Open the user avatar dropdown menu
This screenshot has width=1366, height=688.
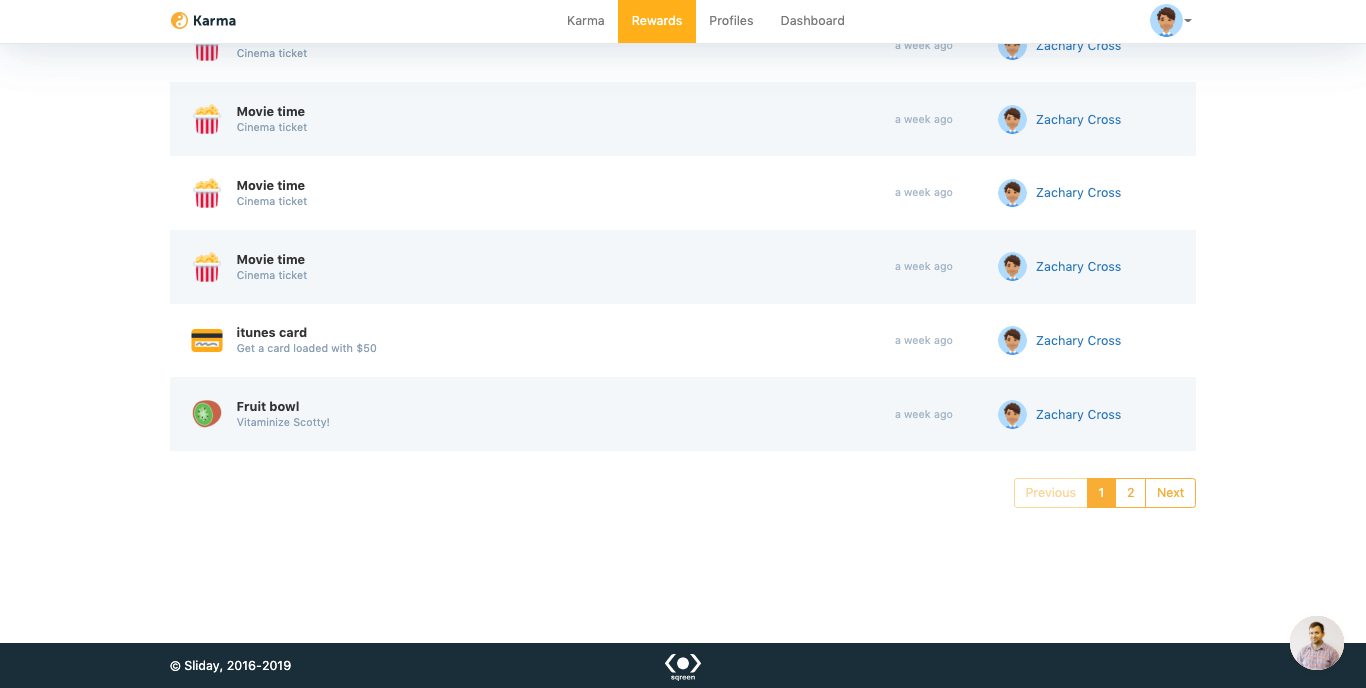point(1170,20)
